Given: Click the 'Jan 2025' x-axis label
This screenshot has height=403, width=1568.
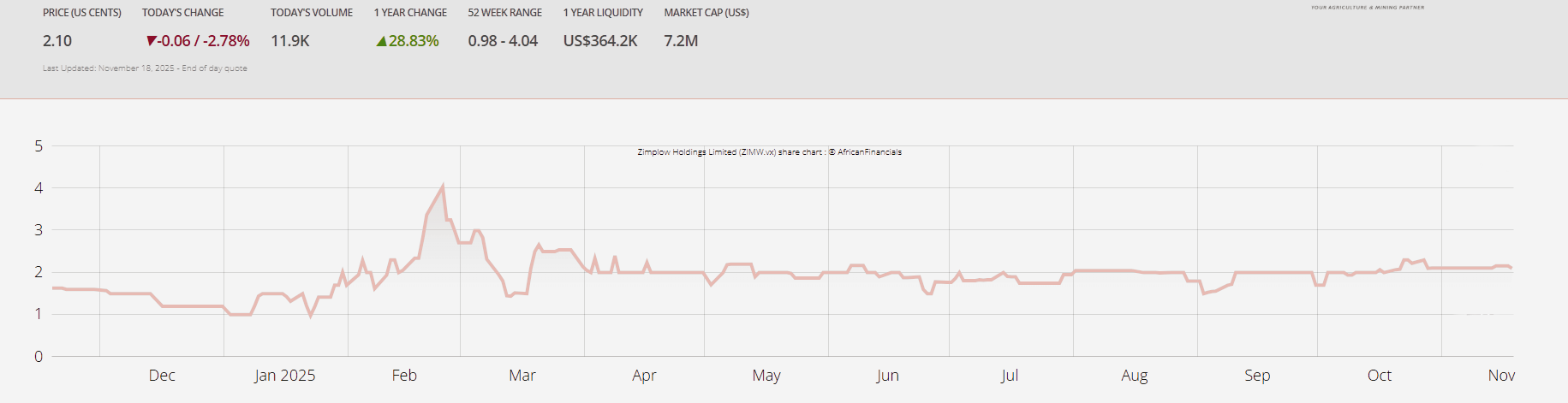Looking at the screenshot, I should coord(284,376).
